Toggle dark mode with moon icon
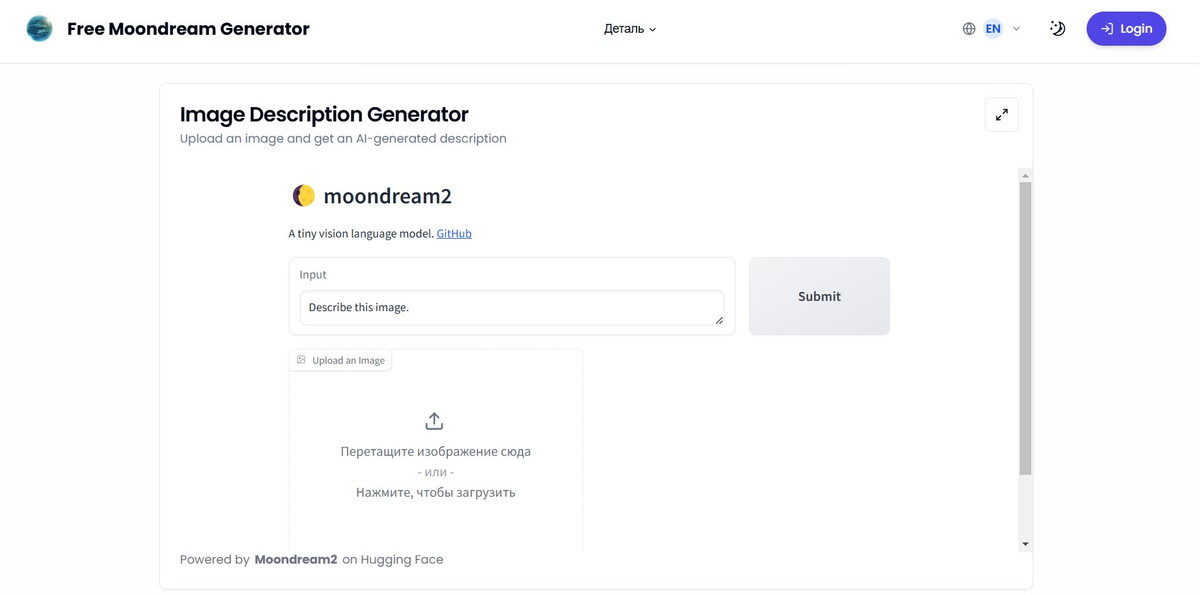Image resolution: width=1200 pixels, height=595 pixels. point(1057,29)
